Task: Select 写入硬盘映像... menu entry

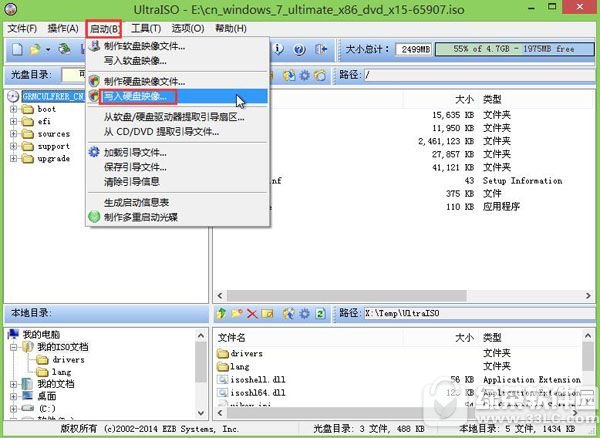Action: click(x=178, y=96)
